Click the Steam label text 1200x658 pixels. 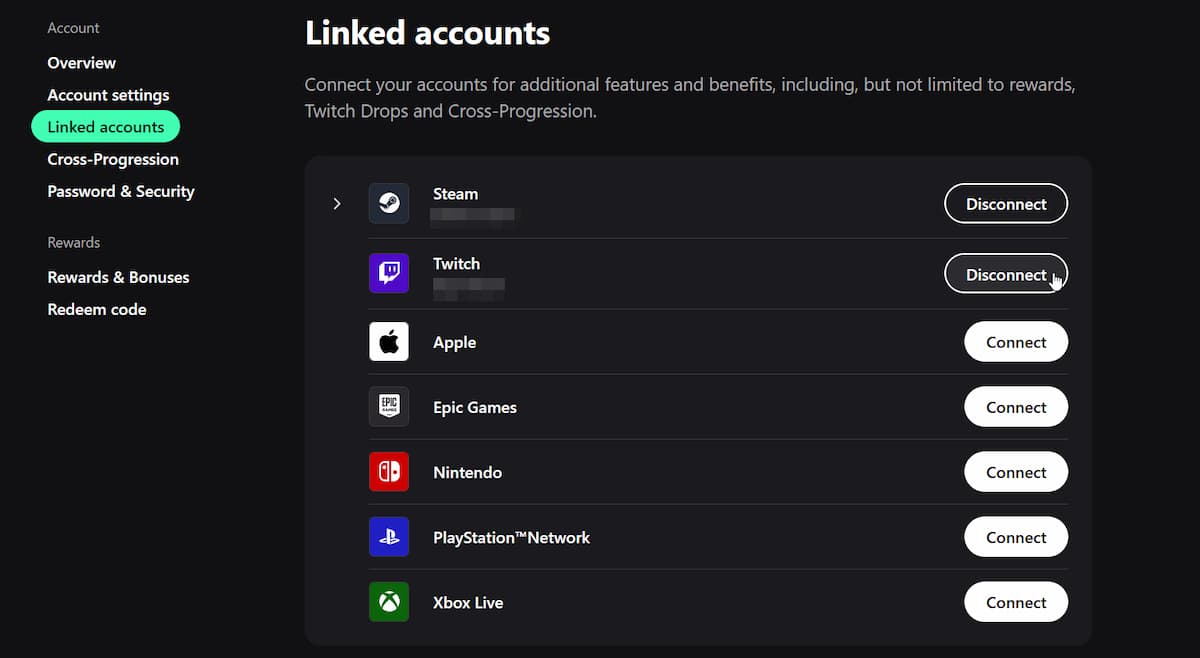point(455,194)
